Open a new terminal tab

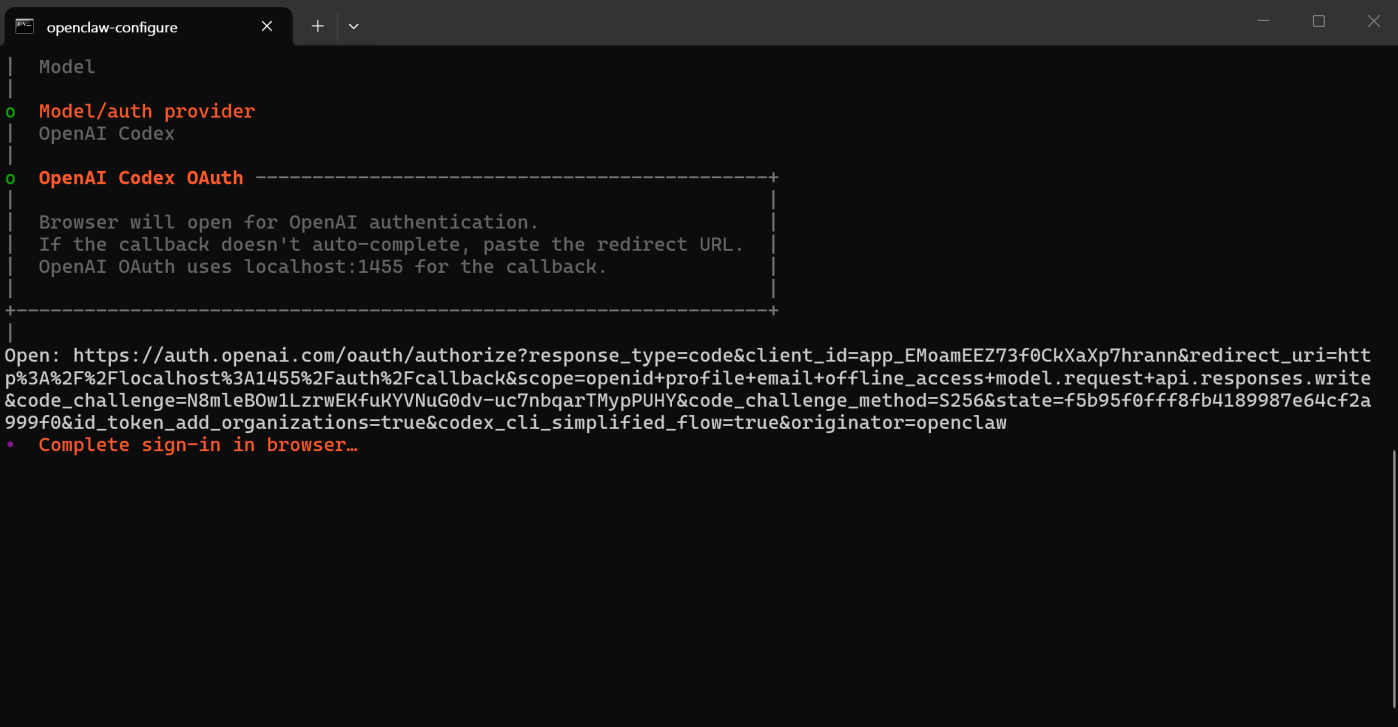click(317, 26)
